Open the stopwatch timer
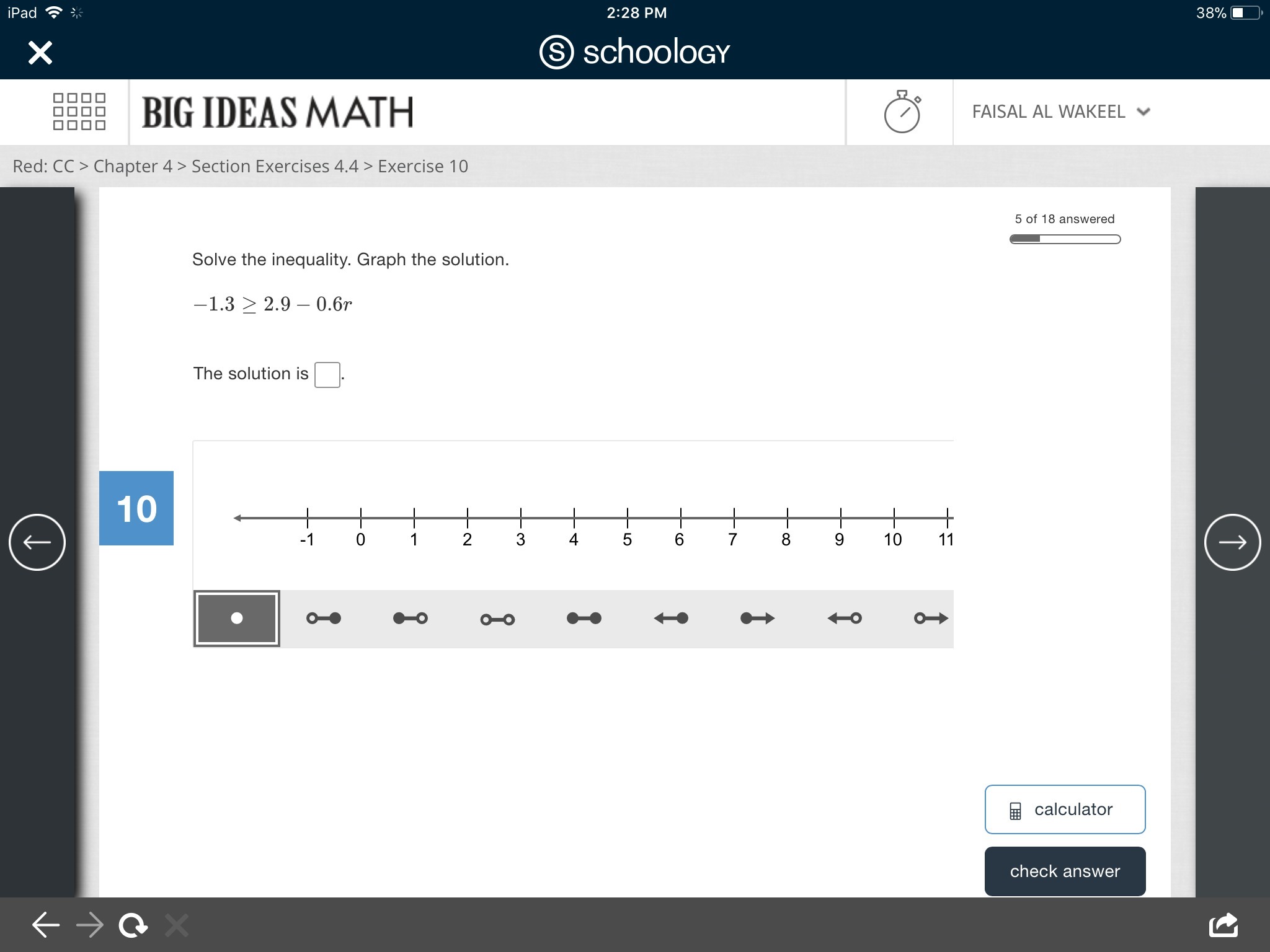 (x=902, y=112)
